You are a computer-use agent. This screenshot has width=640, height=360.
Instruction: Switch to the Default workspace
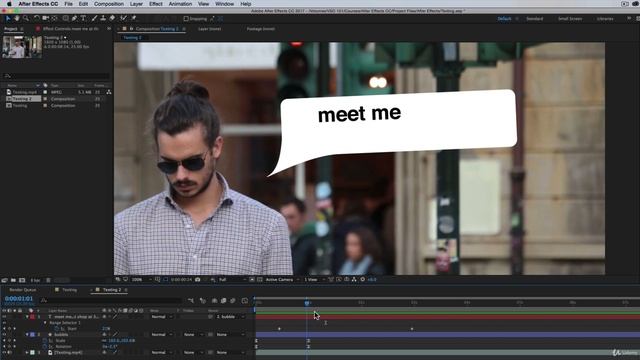504,19
